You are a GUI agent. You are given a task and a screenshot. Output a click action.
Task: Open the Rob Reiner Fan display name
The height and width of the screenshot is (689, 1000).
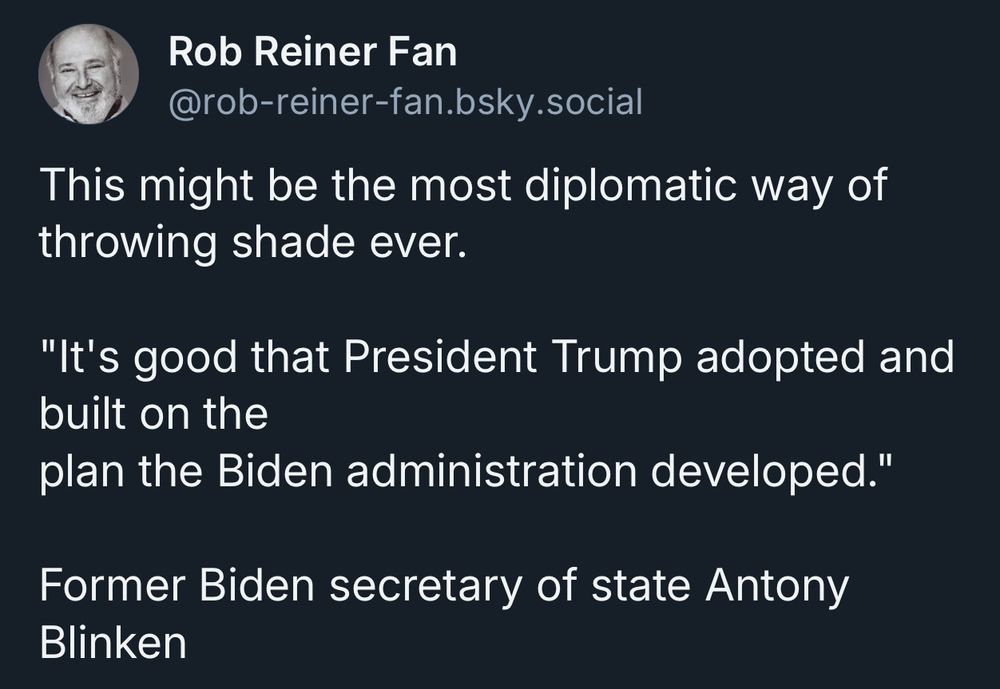312,52
